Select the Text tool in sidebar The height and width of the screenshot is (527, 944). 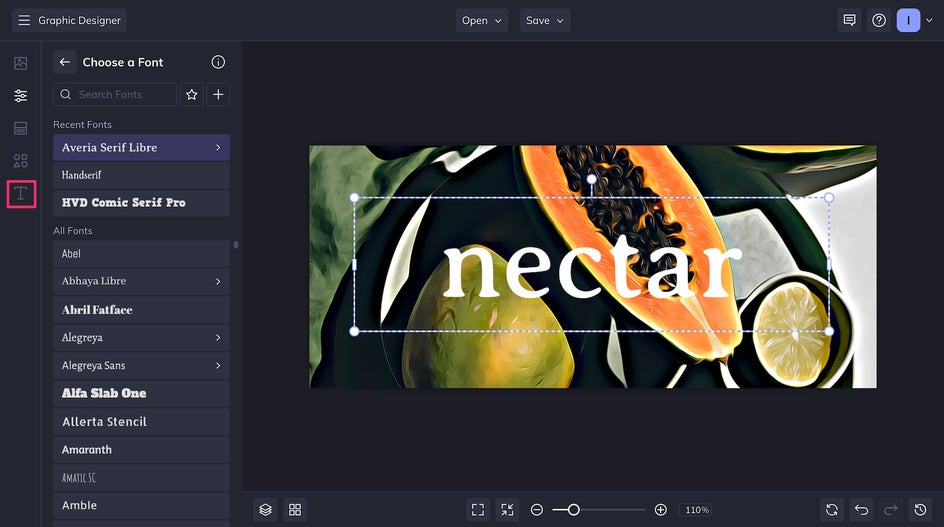click(21, 194)
